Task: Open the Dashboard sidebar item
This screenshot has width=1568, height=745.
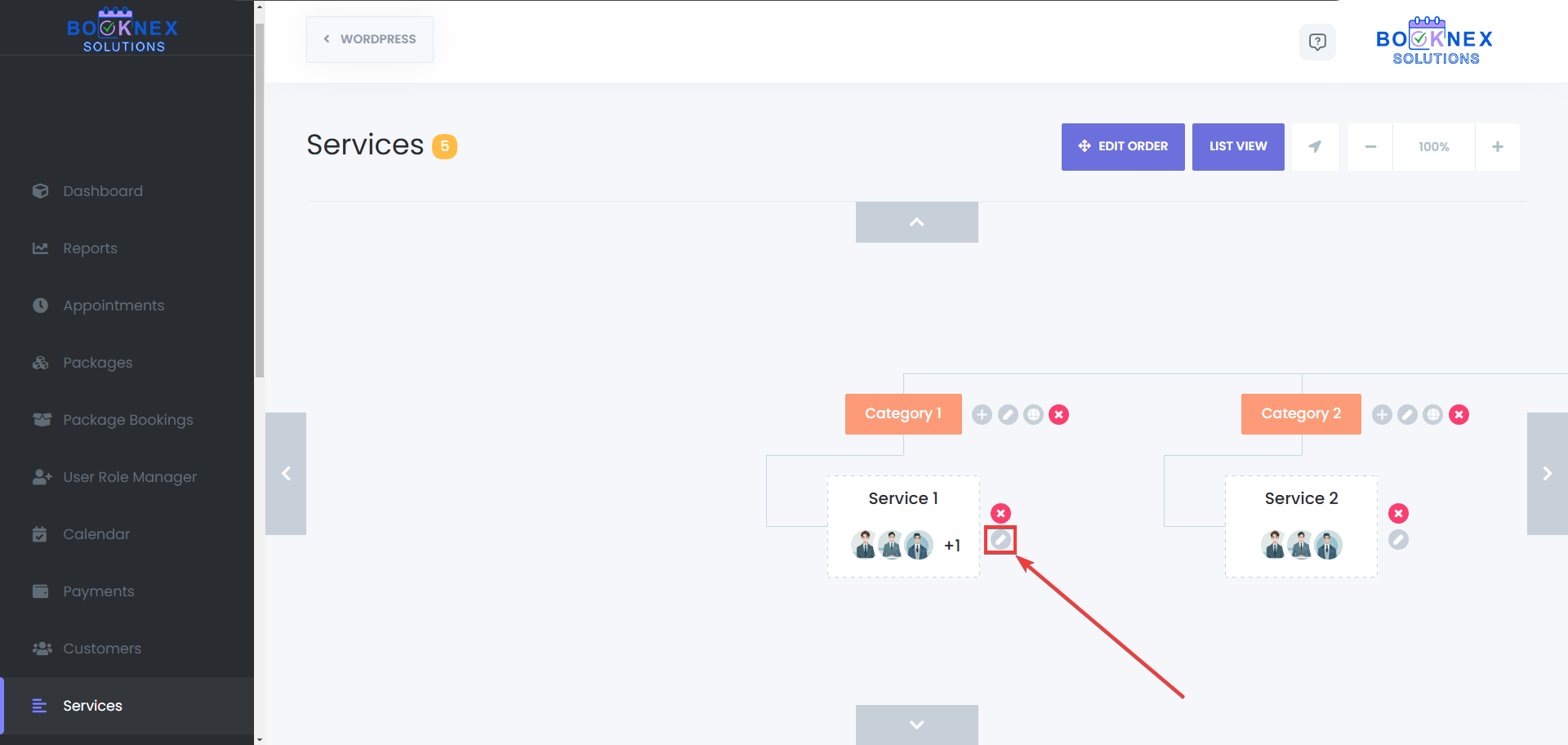Action: [103, 191]
